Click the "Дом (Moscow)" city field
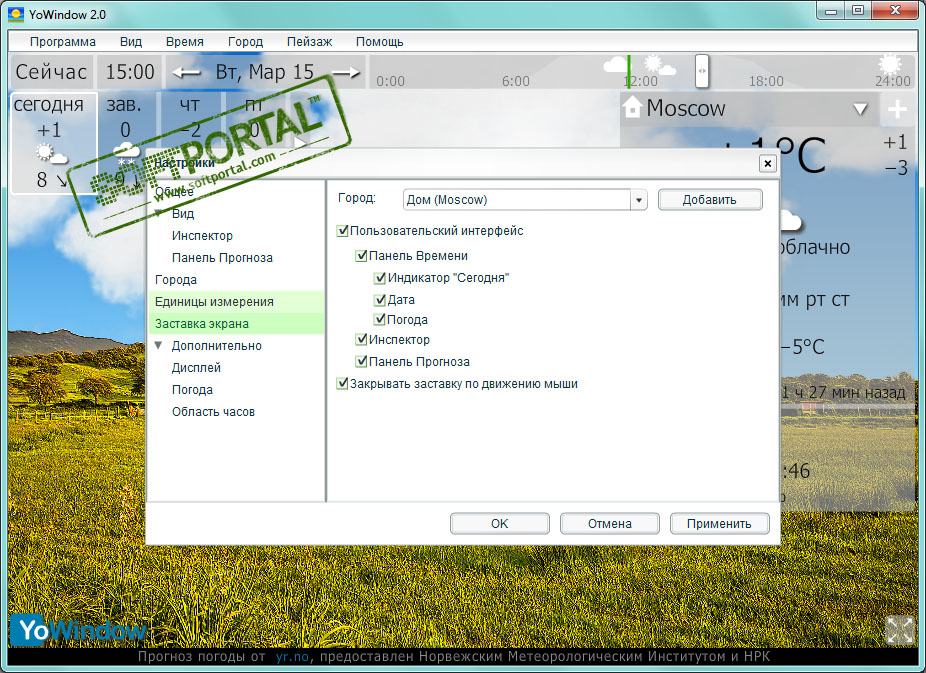The height and width of the screenshot is (673, 926). [x=517, y=200]
